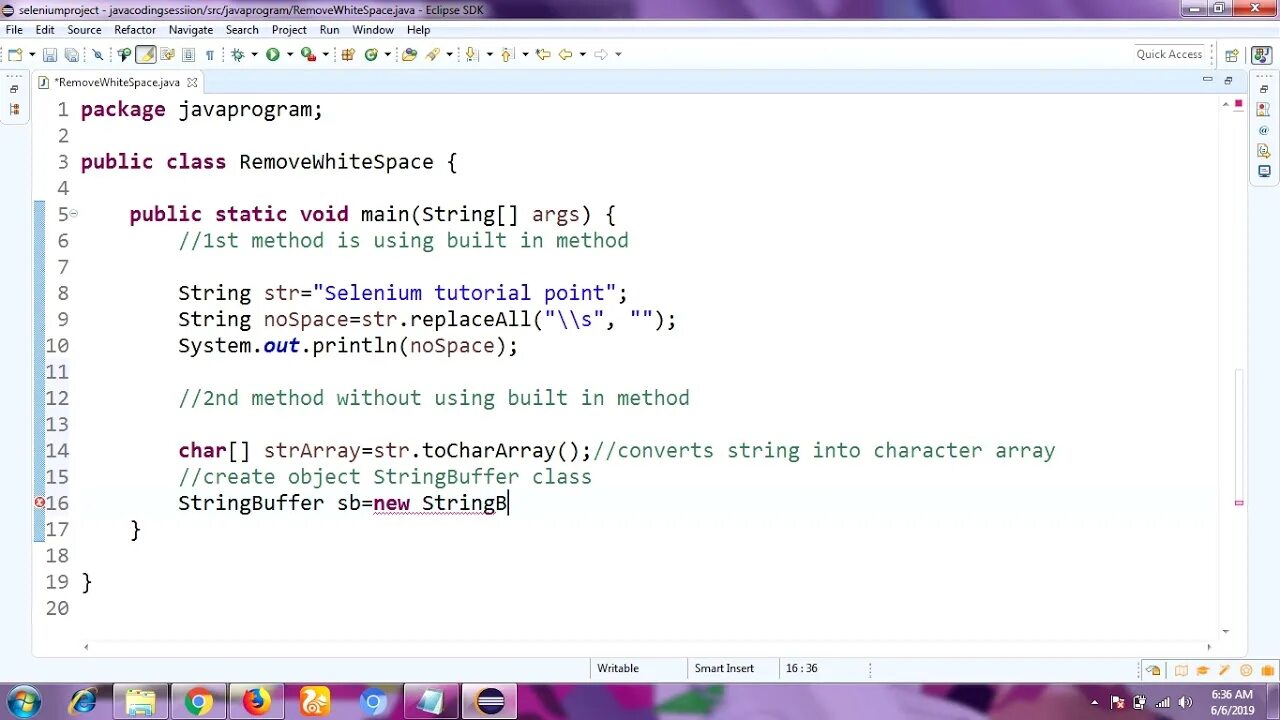Open the Package Explorer sidebar icon
The width and height of the screenshot is (1280, 720).
coord(14,109)
